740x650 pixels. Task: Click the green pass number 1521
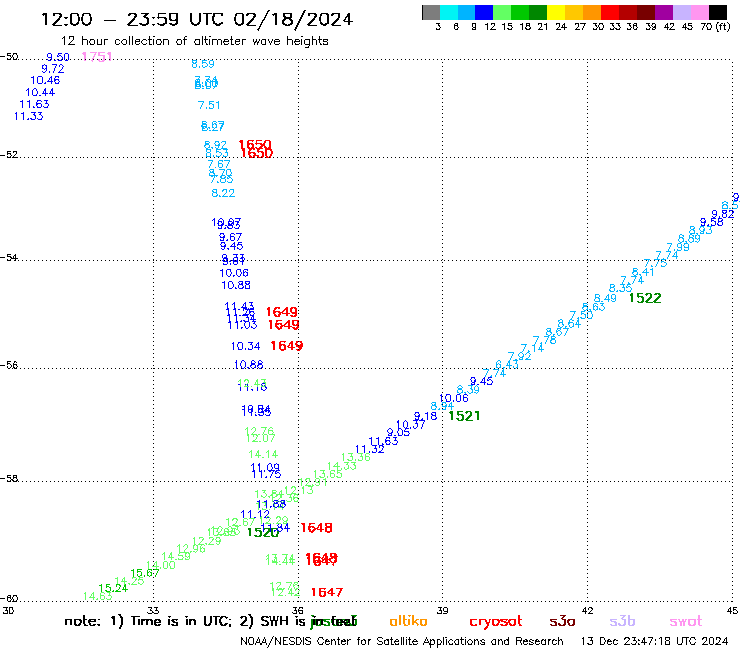click(x=464, y=416)
